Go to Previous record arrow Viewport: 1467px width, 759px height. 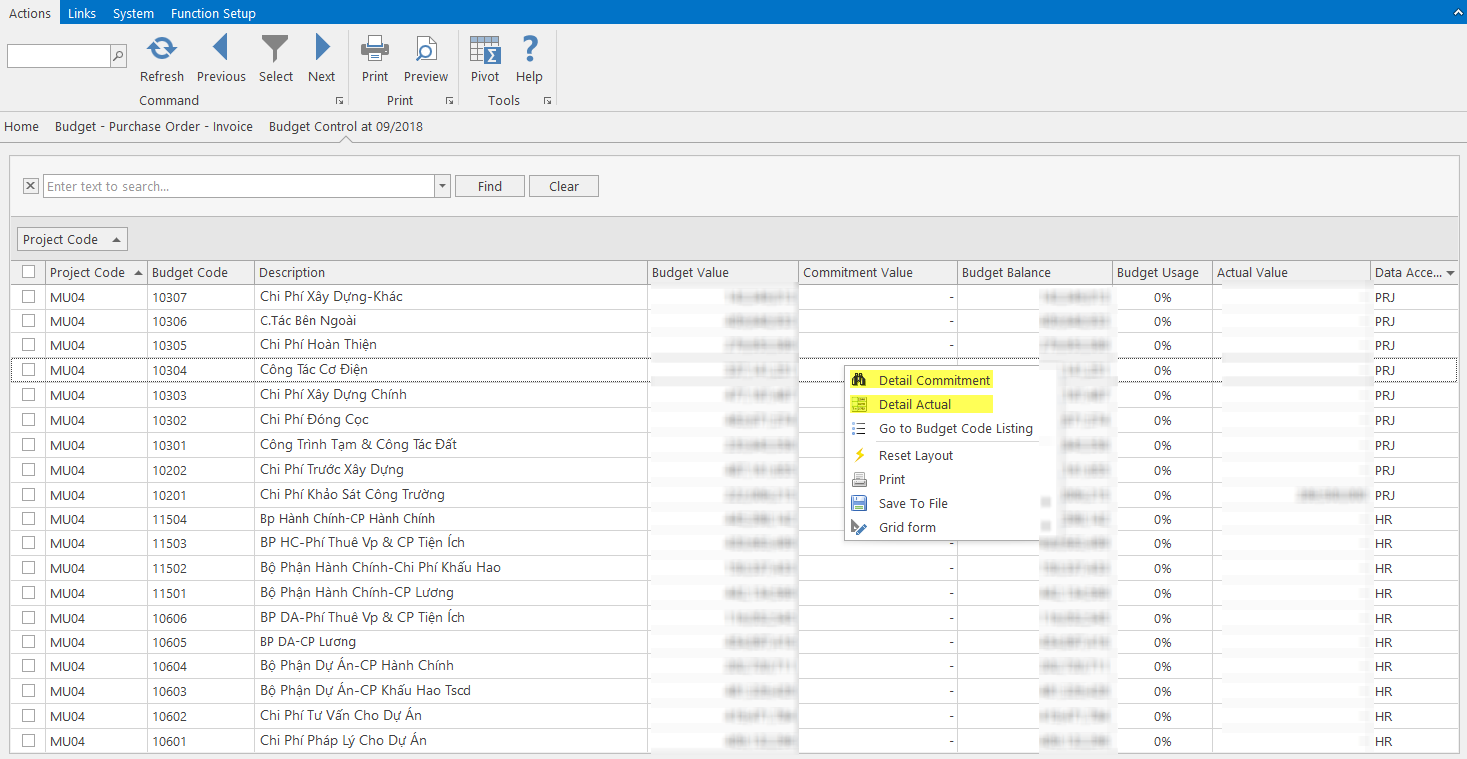click(221, 47)
